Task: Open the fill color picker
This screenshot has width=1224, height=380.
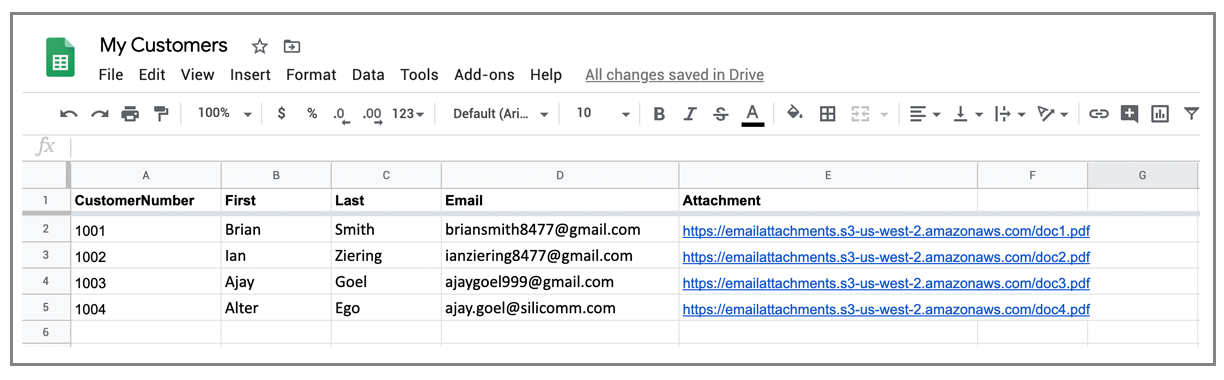Action: pos(795,113)
